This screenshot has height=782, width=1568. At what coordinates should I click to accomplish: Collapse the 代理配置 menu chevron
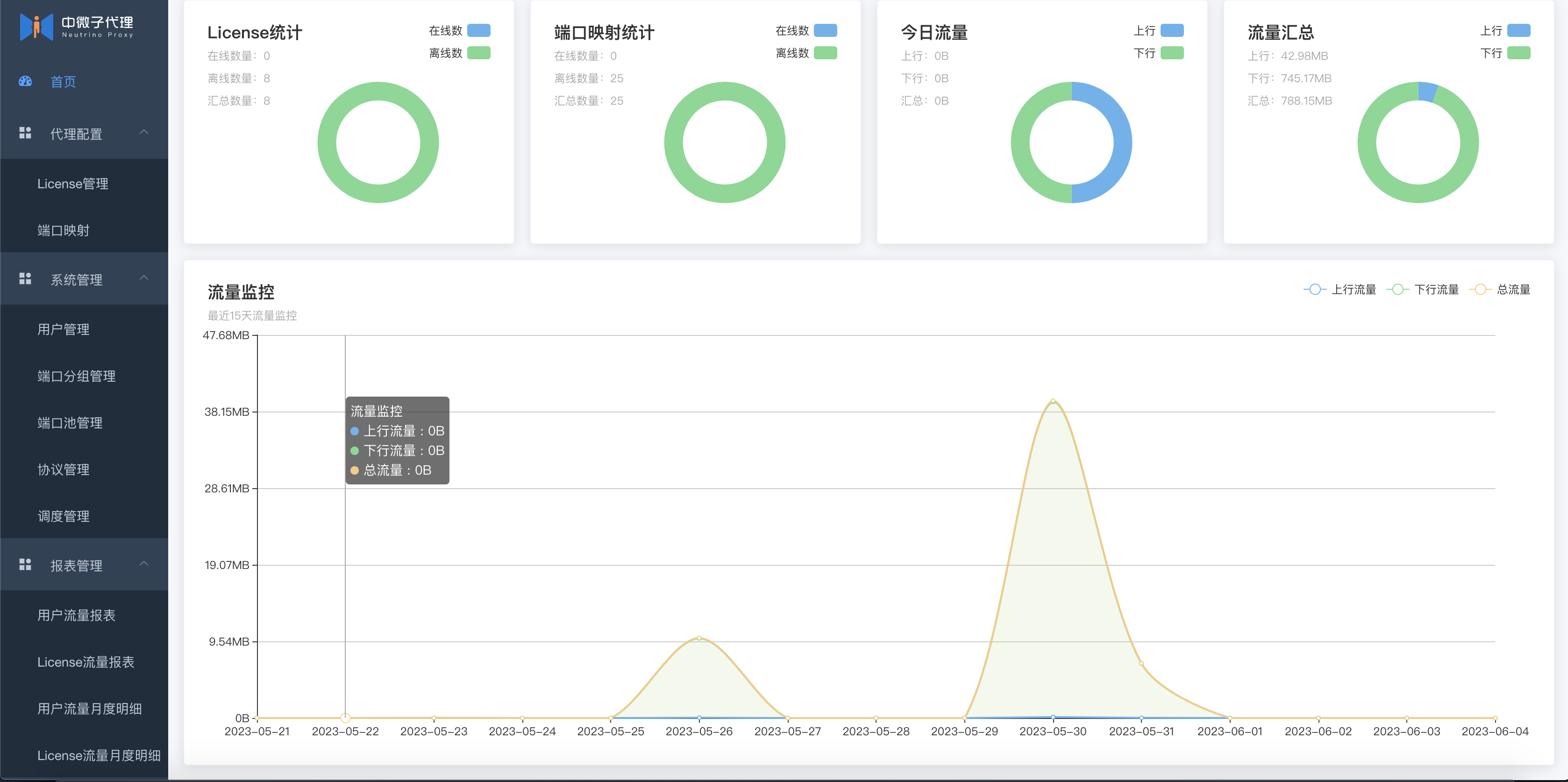(x=143, y=132)
